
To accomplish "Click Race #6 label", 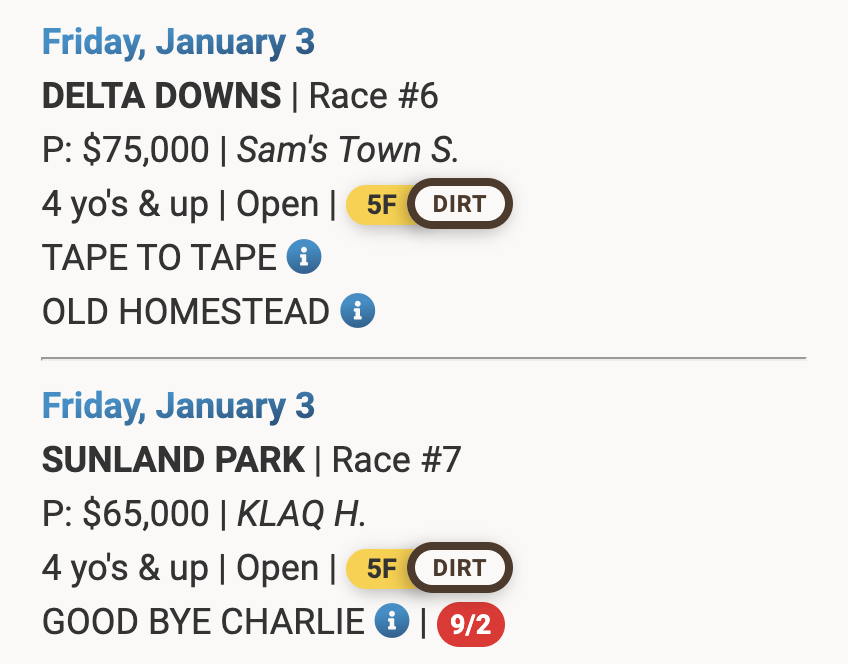I will click(x=374, y=96).
